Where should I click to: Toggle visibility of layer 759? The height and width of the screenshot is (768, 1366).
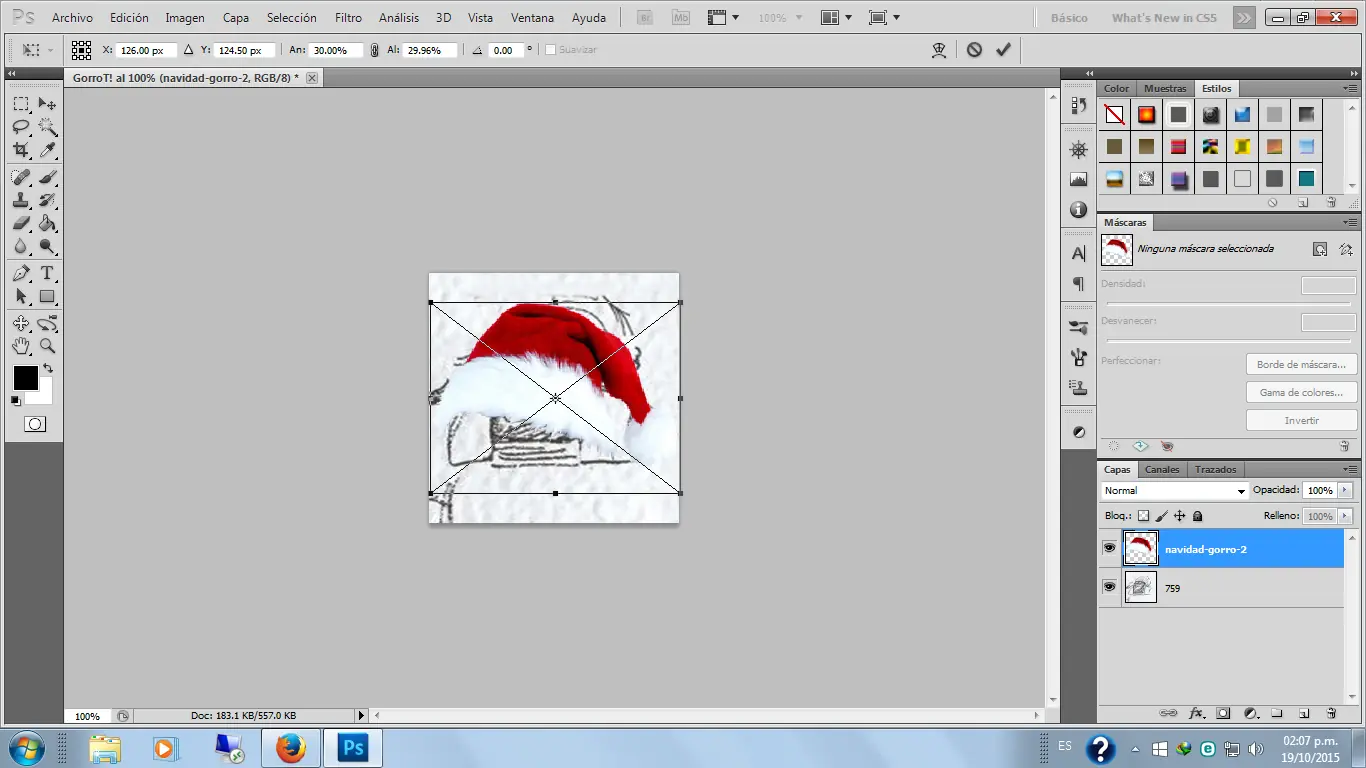click(x=1109, y=587)
